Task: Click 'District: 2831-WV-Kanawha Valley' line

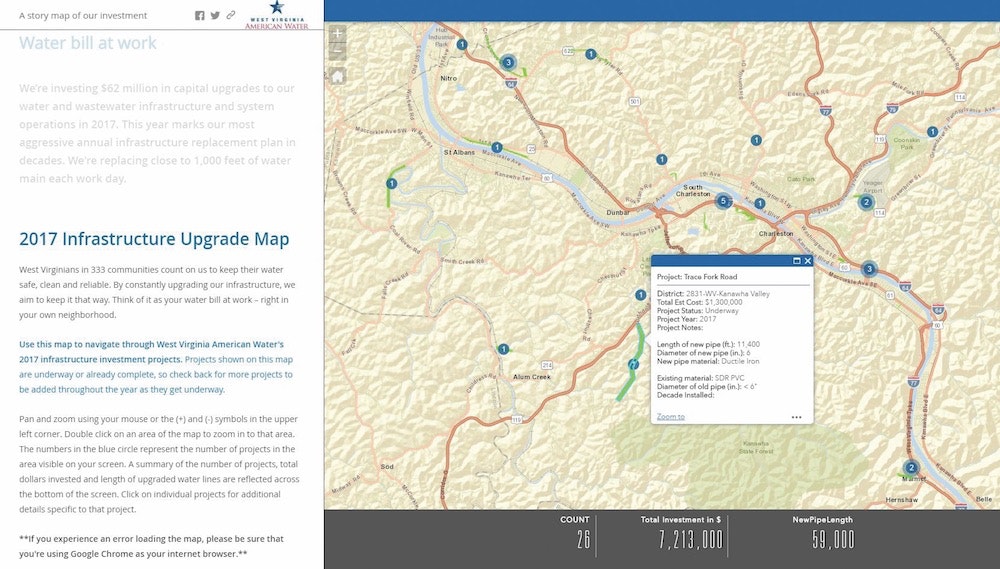Action: (713, 294)
